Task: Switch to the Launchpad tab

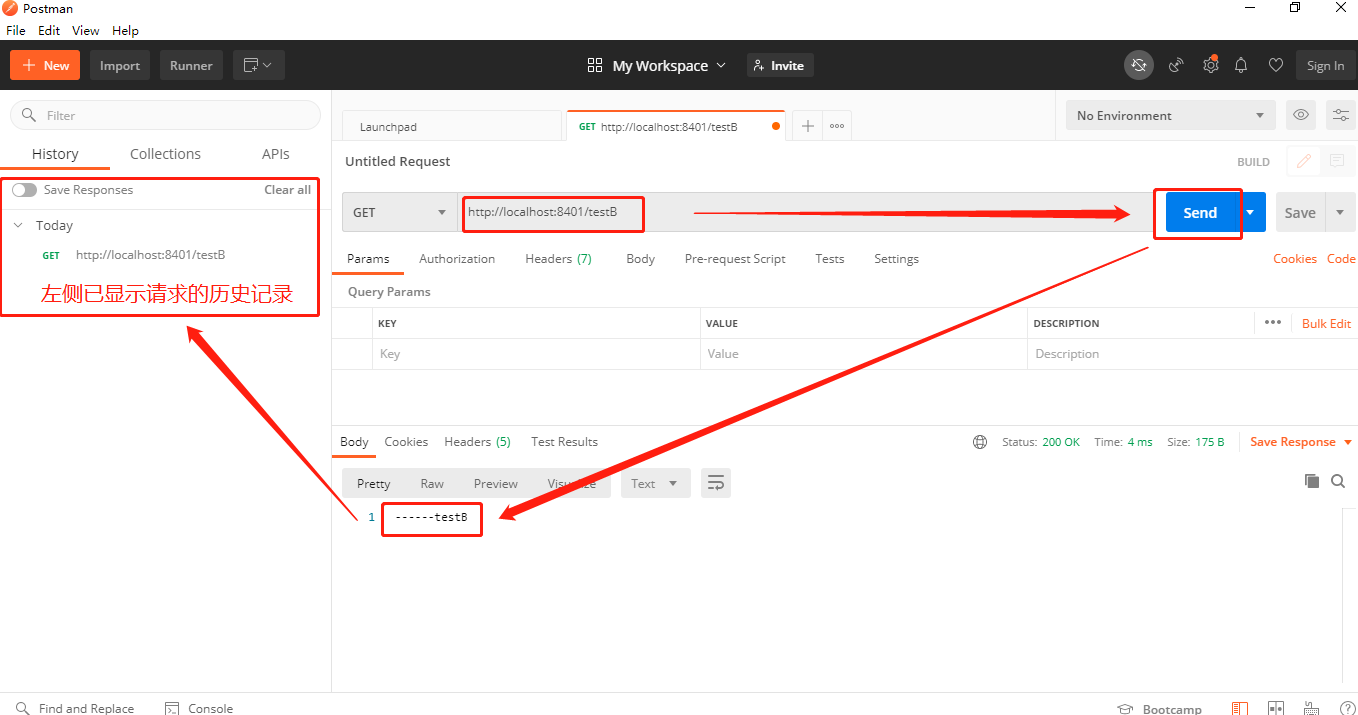Action: pyautogui.click(x=452, y=127)
